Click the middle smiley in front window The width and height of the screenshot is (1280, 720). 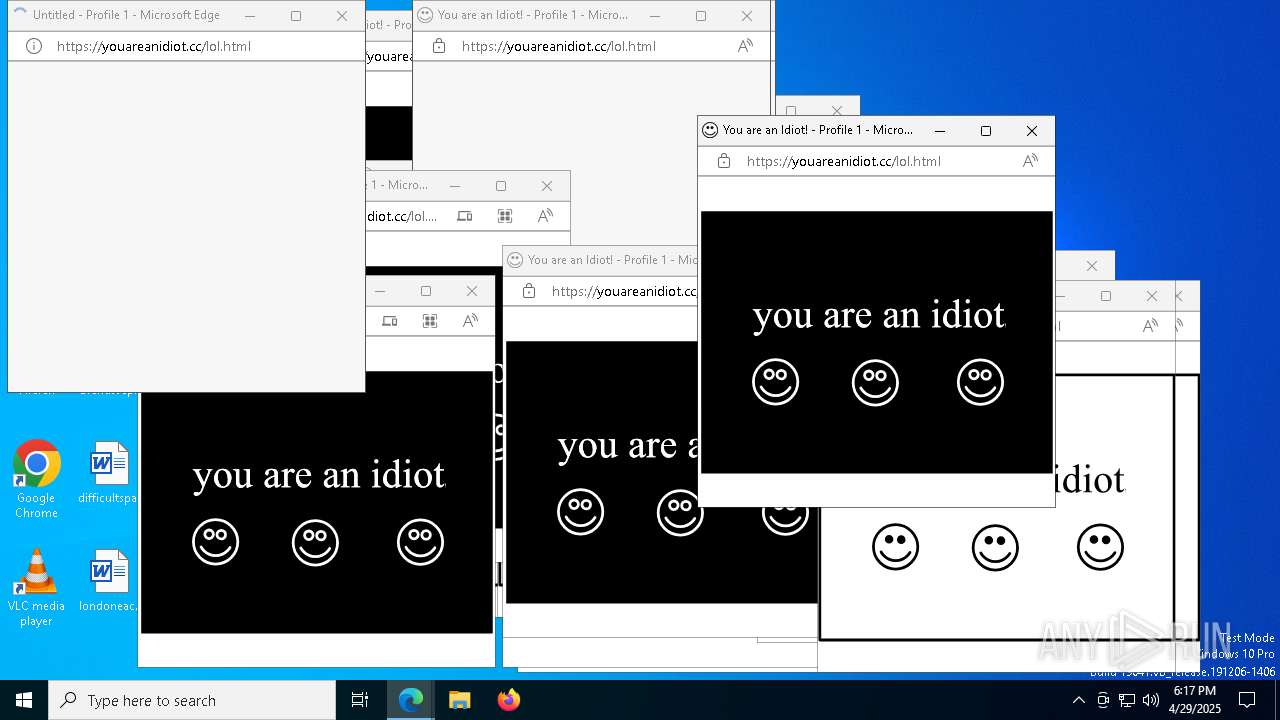click(875, 382)
